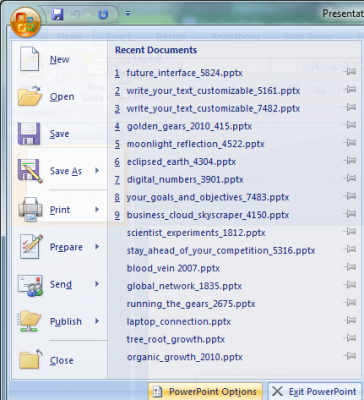Image resolution: width=364 pixels, height=400 pixels.
Task: Expand the Prepare submenu arrow
Action: pyautogui.click(x=97, y=247)
